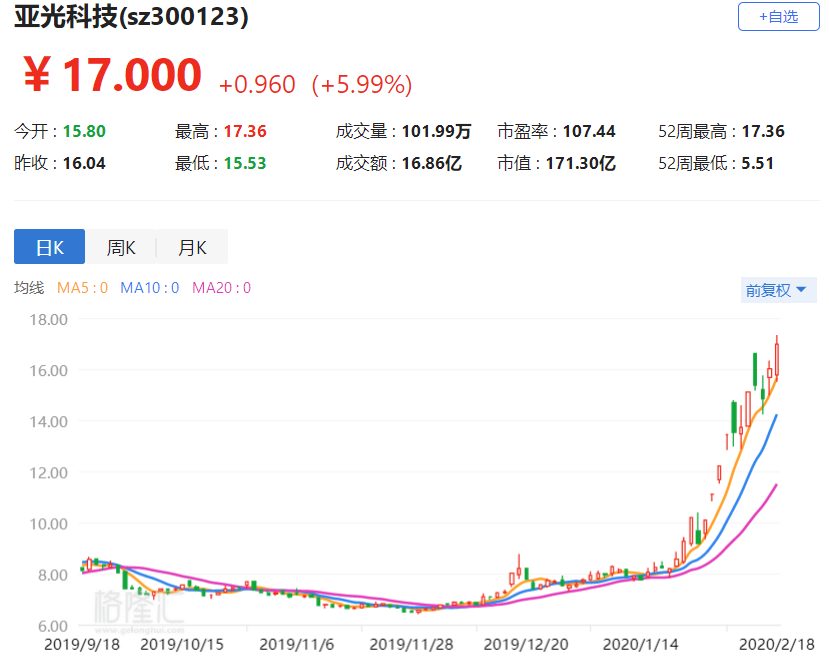829x659 pixels.
Task: Click the price change +0.960
Action: pos(257,85)
